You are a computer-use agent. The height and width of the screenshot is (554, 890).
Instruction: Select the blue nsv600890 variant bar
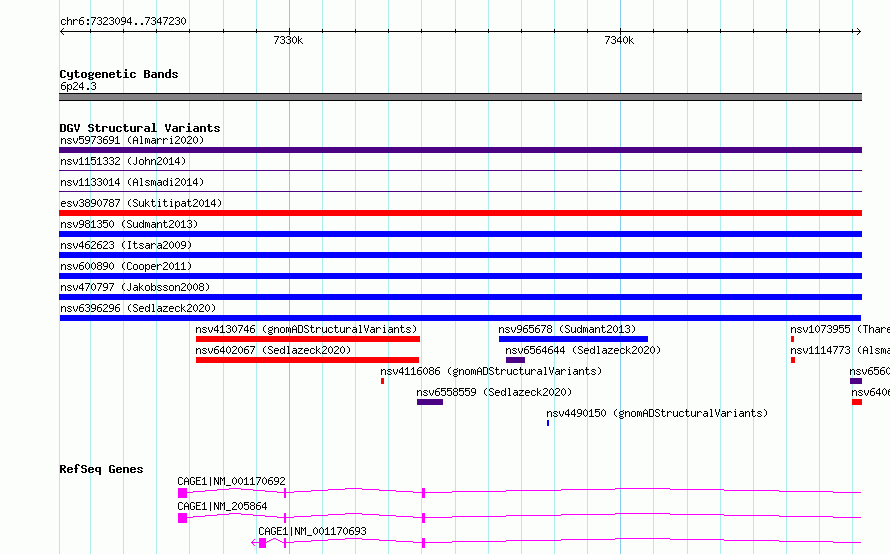click(460, 276)
